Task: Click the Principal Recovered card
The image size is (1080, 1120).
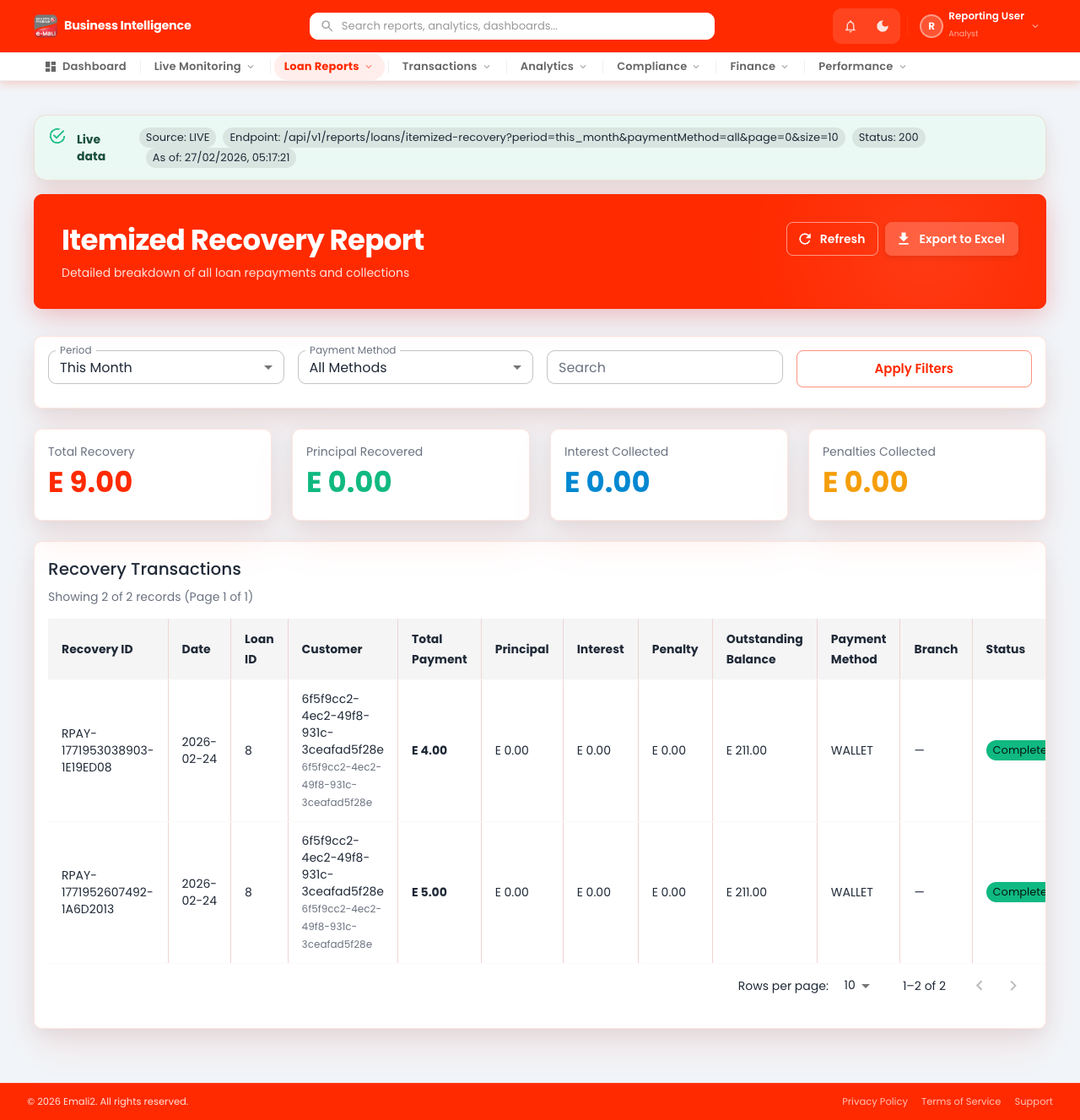Action: [411, 474]
